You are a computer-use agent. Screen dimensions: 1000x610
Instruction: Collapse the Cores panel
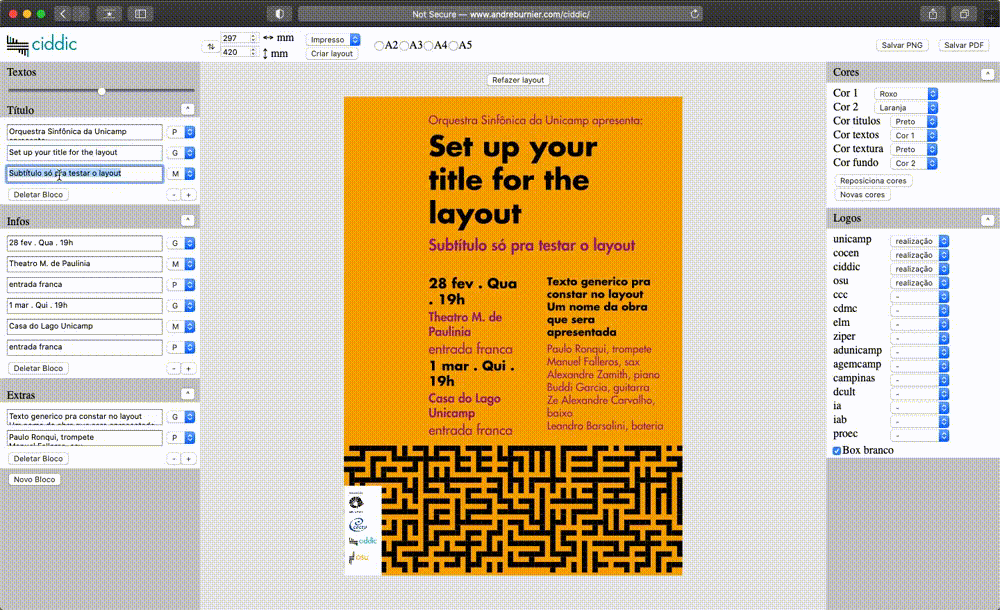point(987,74)
